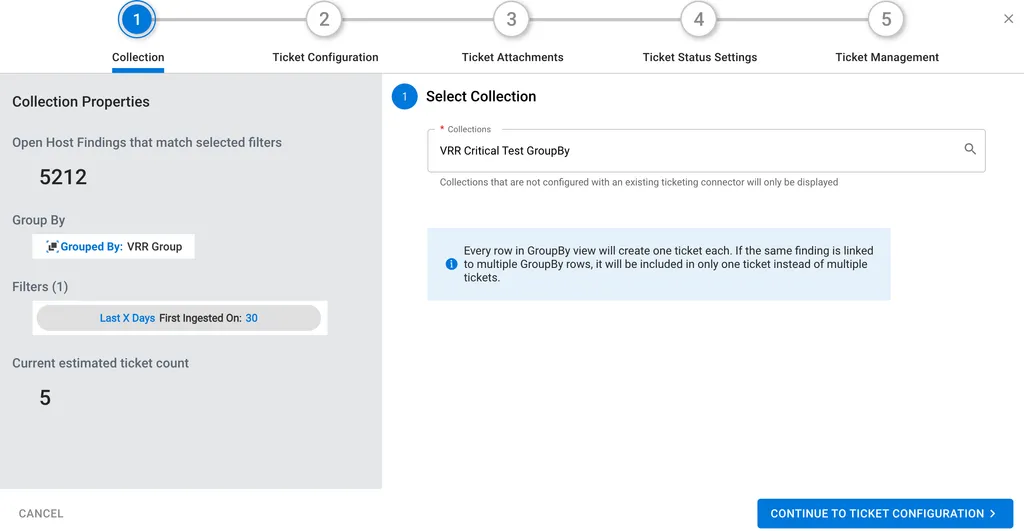Click Filters (1) label
Image resolution: width=1024 pixels, height=531 pixels.
pyautogui.click(x=40, y=287)
